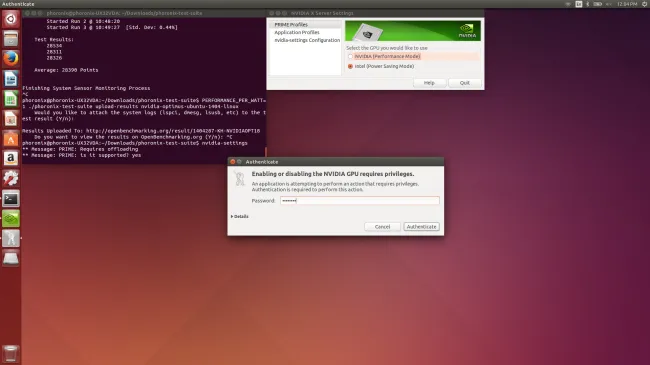Open LibreOffice Impress from the dock

pyautogui.click(x=11, y=119)
